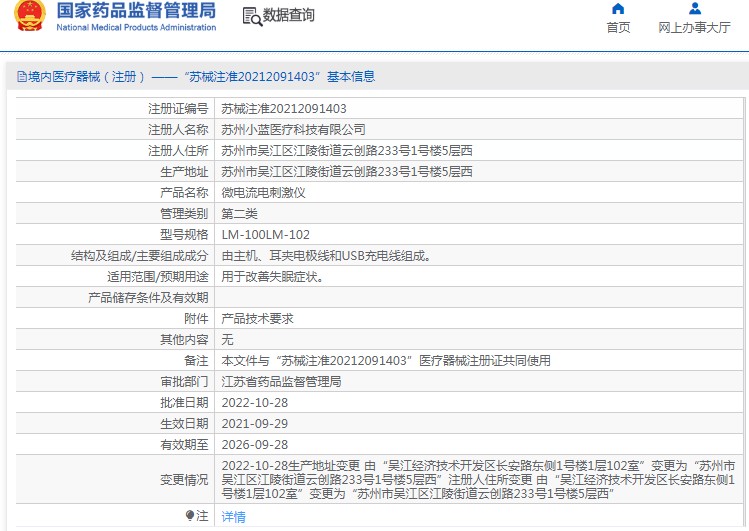Select 第二类 management class value
The width and height of the screenshot is (749, 531).
(239, 214)
